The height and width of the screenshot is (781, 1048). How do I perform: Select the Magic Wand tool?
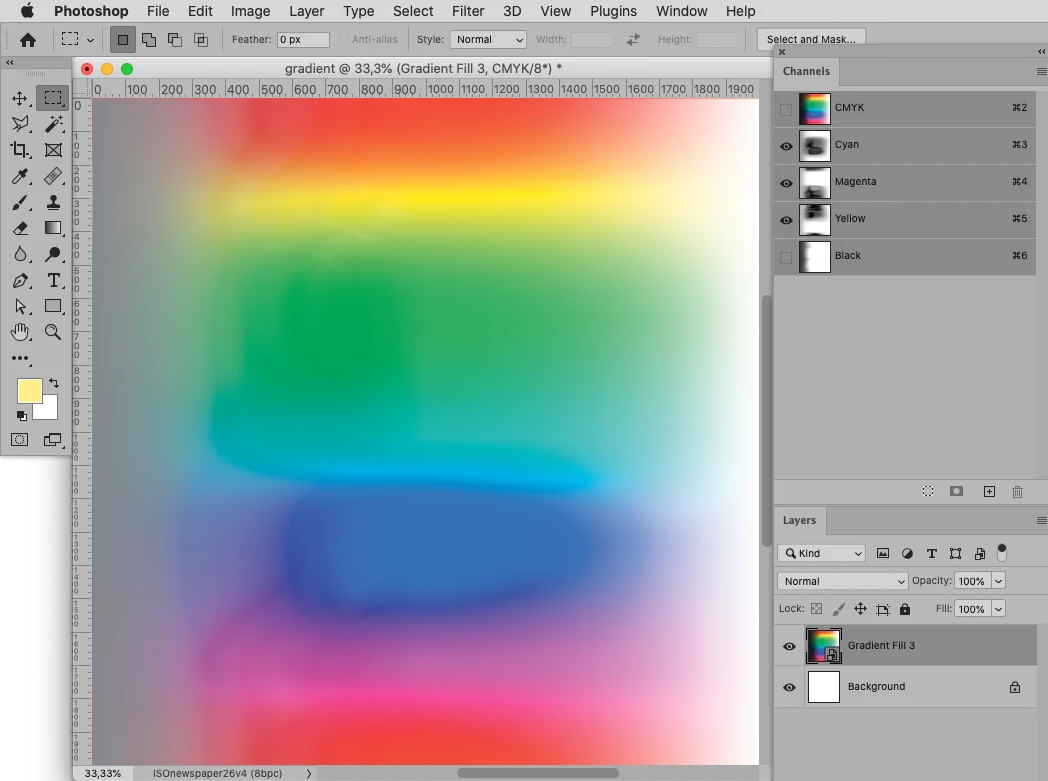coord(53,124)
